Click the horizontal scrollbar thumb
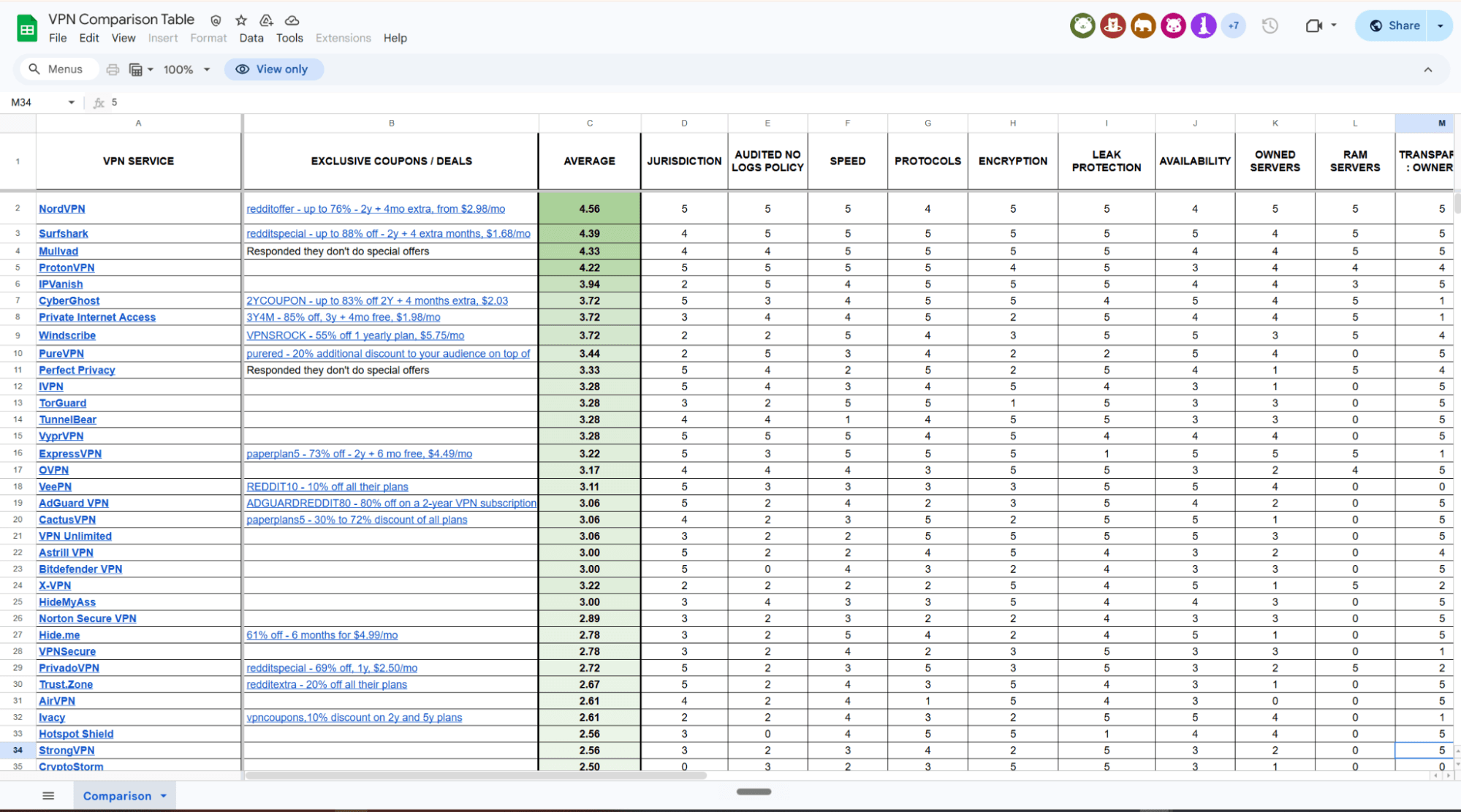 coord(477,775)
